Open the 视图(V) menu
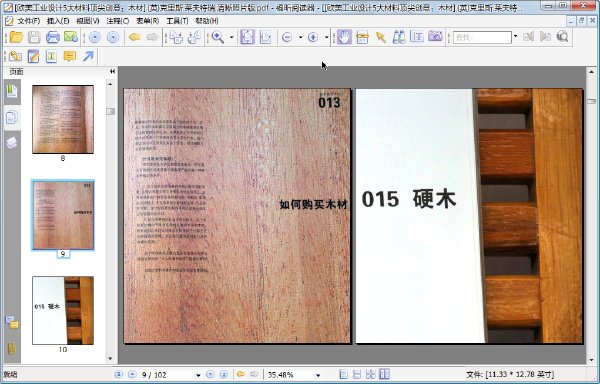600x384 pixels. coord(88,21)
